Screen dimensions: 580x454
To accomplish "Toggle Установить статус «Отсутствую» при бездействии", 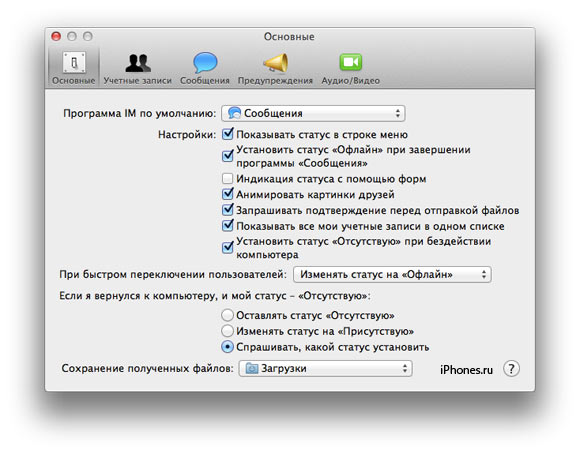I will tap(227, 247).
